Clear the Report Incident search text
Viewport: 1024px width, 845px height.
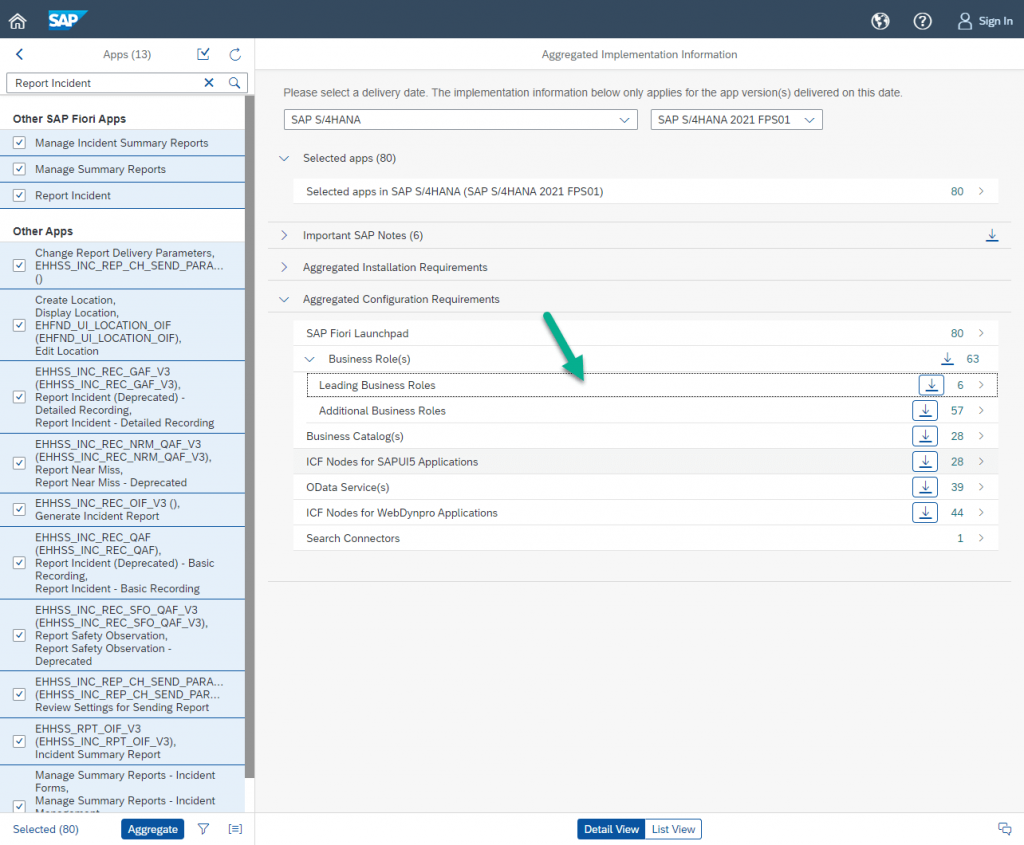[209, 82]
